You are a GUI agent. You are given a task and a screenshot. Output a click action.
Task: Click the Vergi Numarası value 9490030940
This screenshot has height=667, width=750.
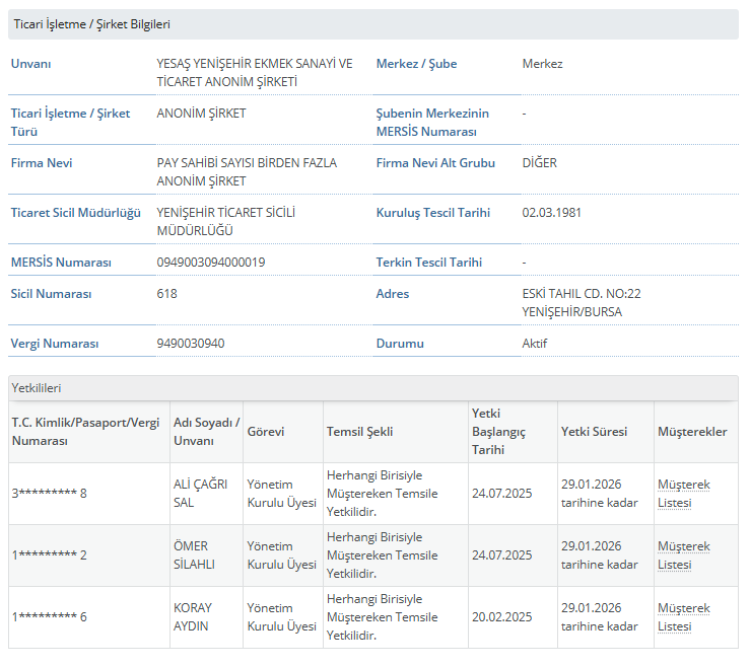coord(191,343)
